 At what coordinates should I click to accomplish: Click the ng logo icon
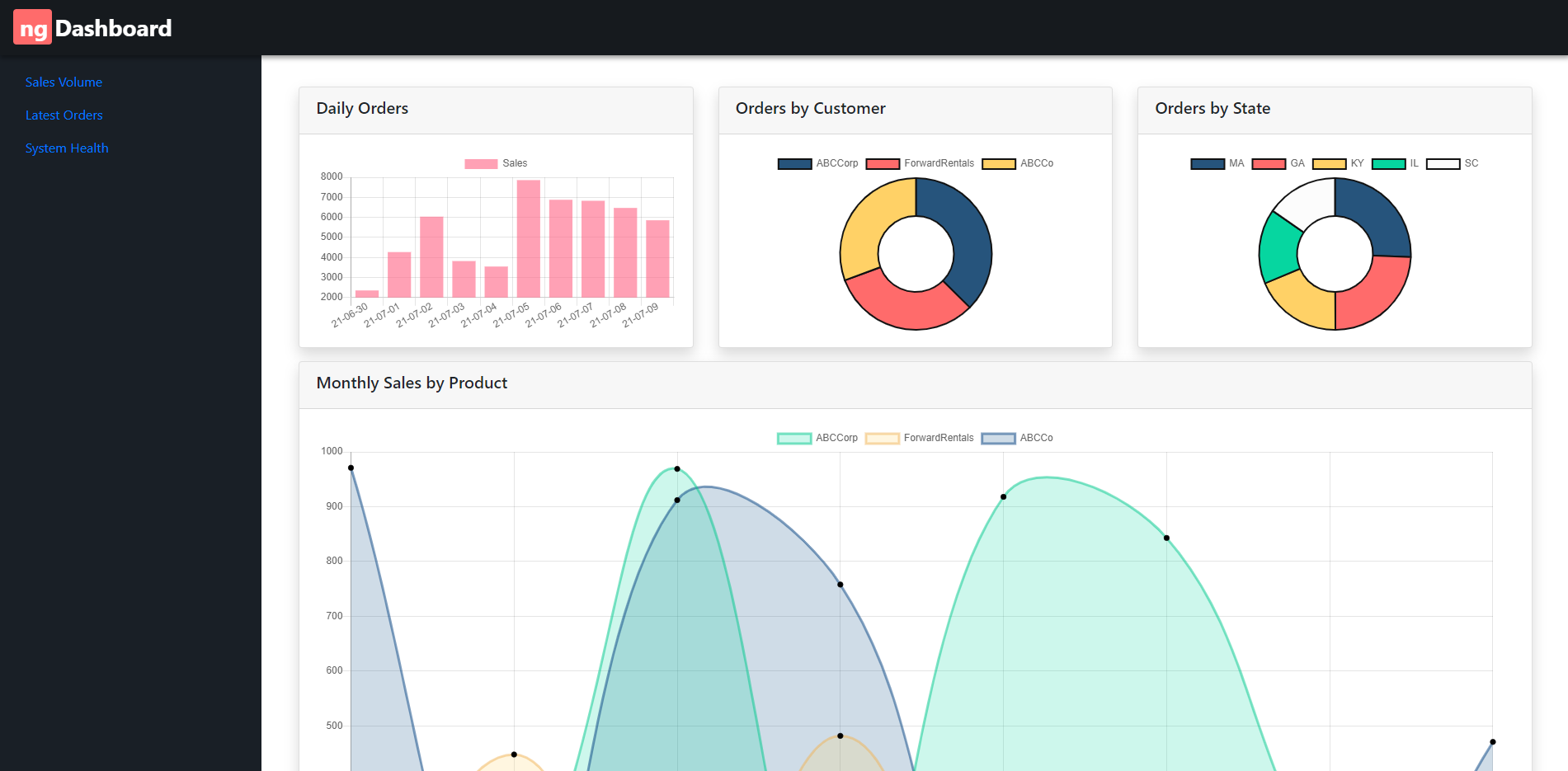(x=31, y=26)
